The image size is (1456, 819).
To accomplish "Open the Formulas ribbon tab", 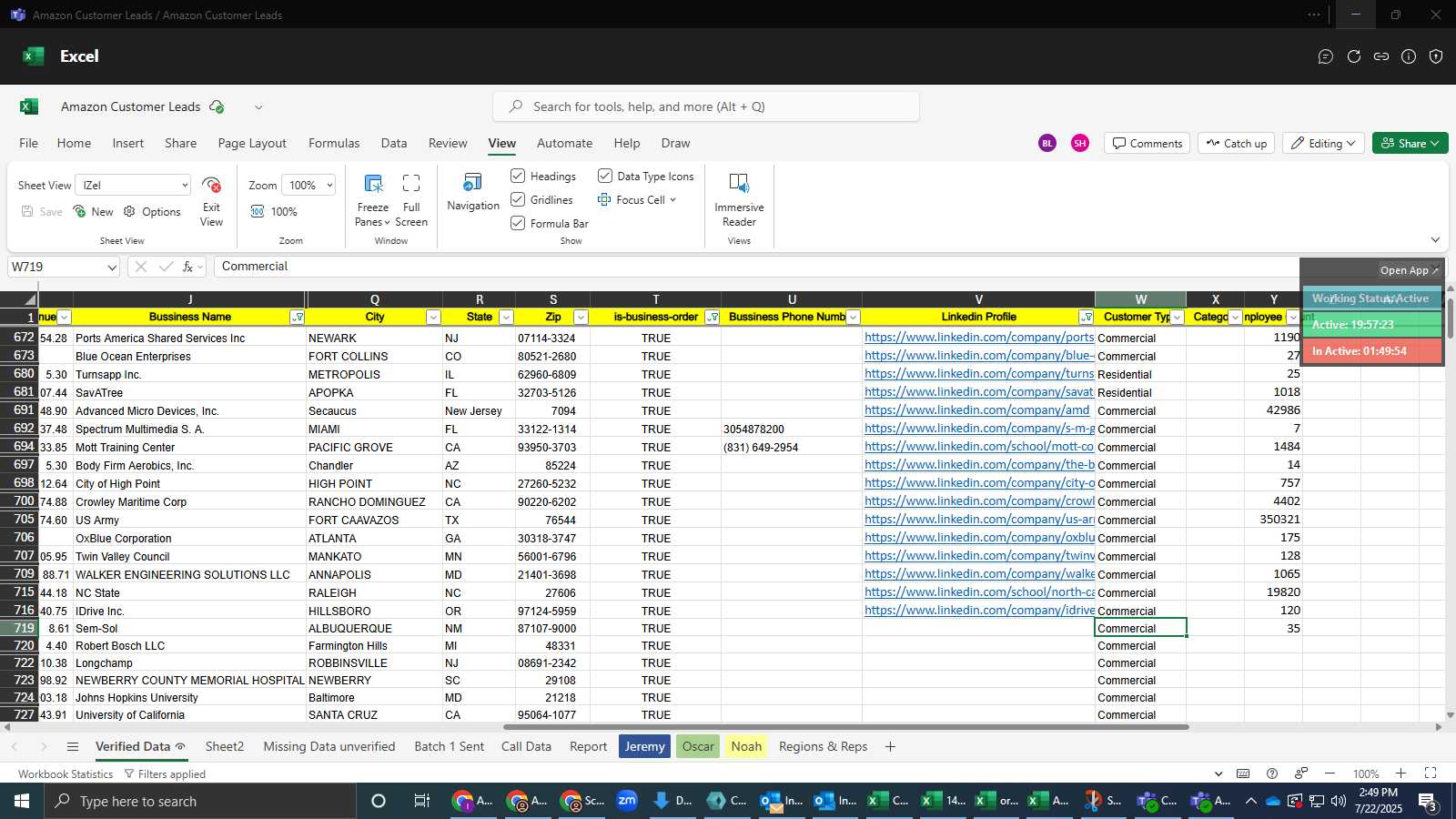I will 334,143.
